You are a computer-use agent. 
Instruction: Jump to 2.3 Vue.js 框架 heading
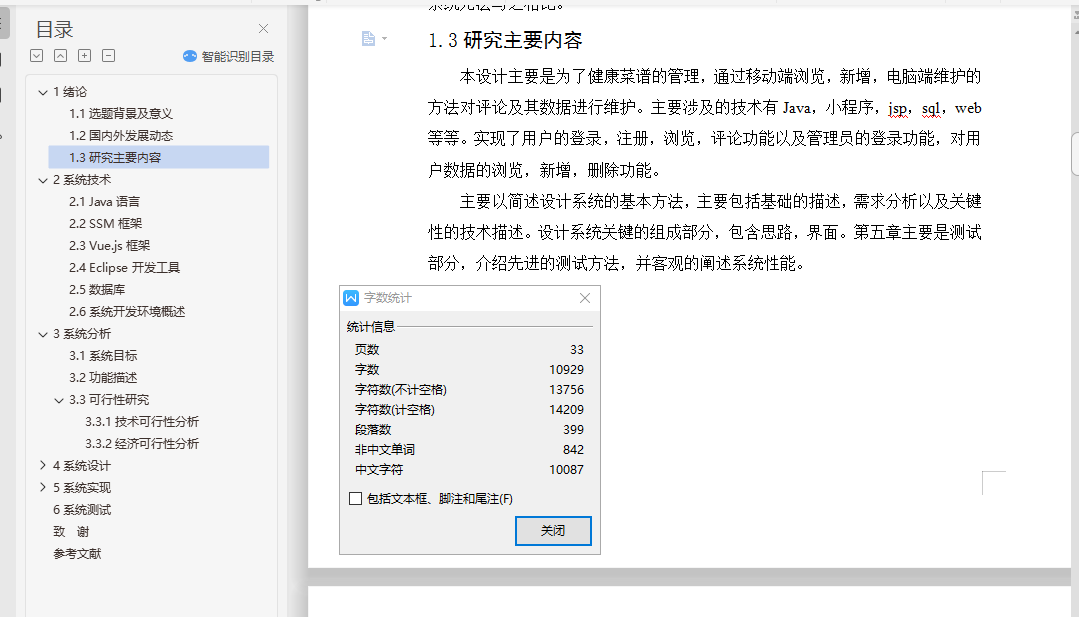coord(109,246)
